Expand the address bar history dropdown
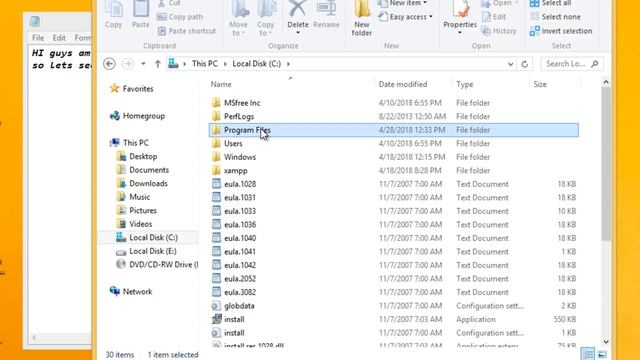Image resolution: width=640 pixels, height=360 pixels. tap(510, 64)
